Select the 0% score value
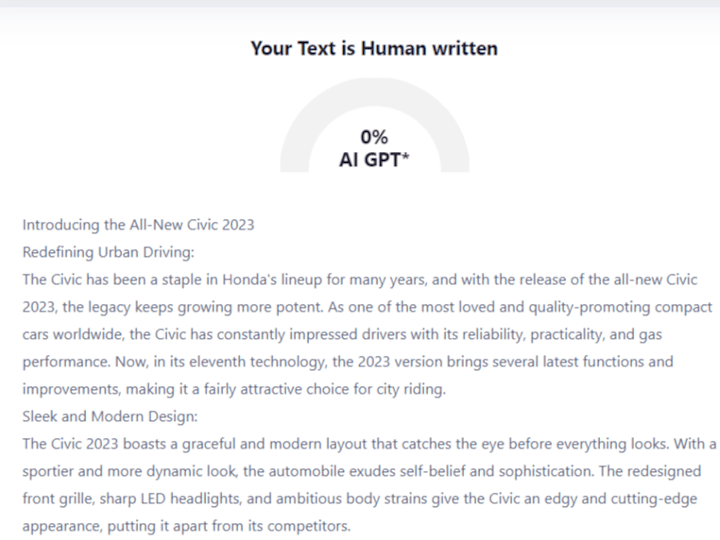720x540 pixels. tap(374, 137)
